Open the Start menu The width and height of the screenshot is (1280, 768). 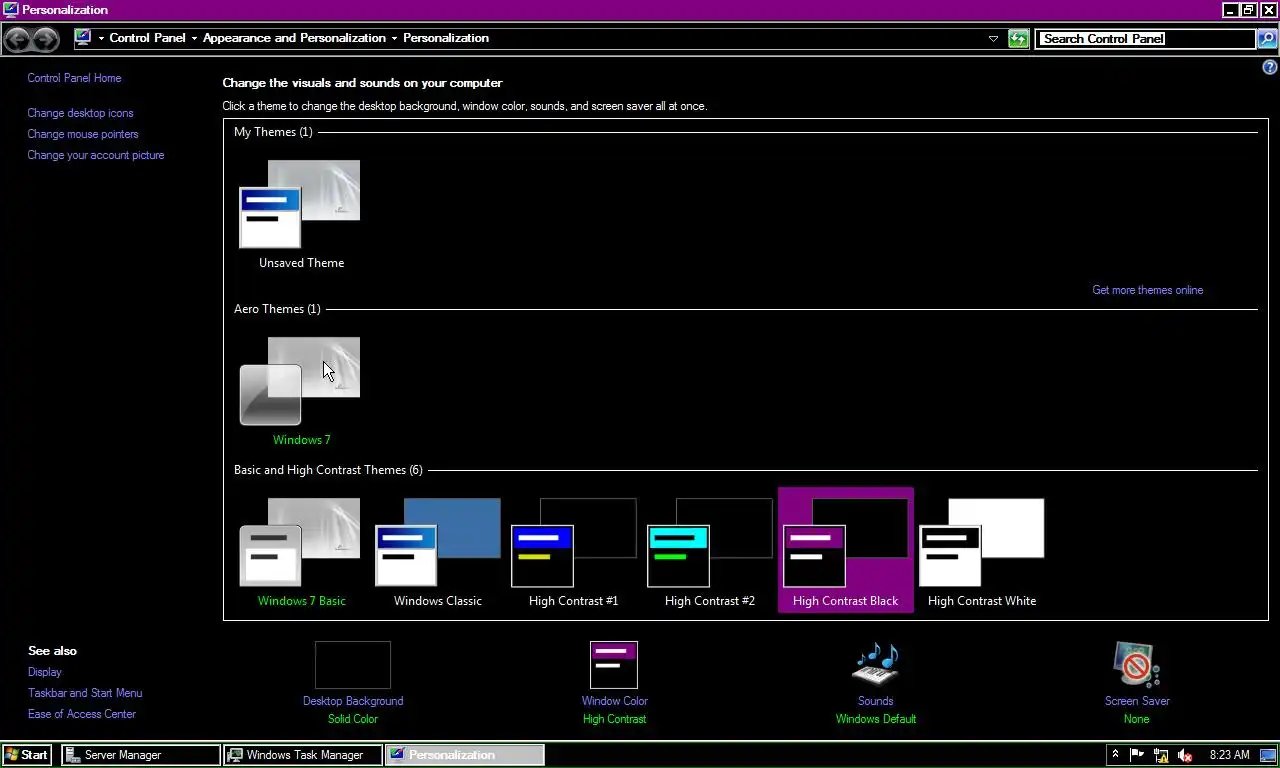tap(27, 755)
